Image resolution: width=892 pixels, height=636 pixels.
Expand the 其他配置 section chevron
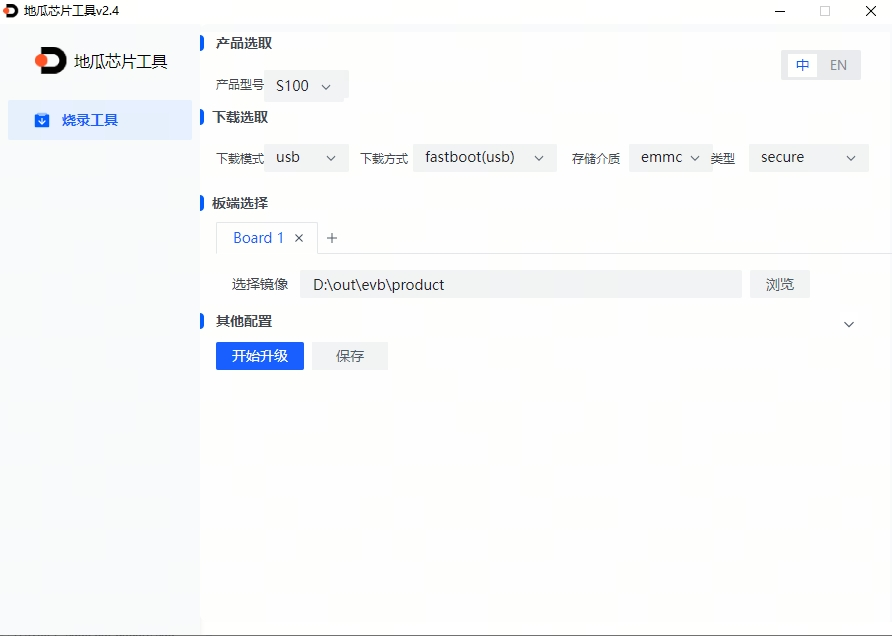coord(849,324)
